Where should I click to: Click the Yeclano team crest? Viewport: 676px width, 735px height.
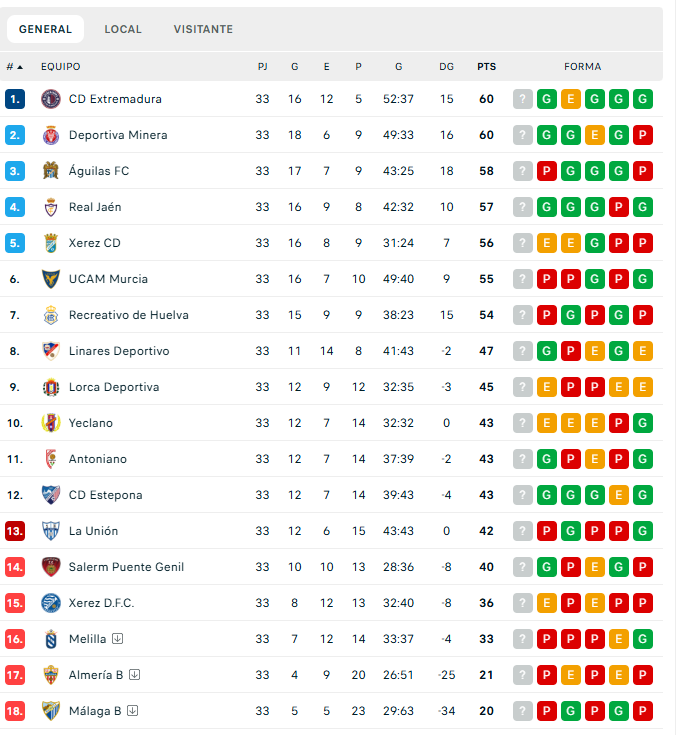[51, 423]
